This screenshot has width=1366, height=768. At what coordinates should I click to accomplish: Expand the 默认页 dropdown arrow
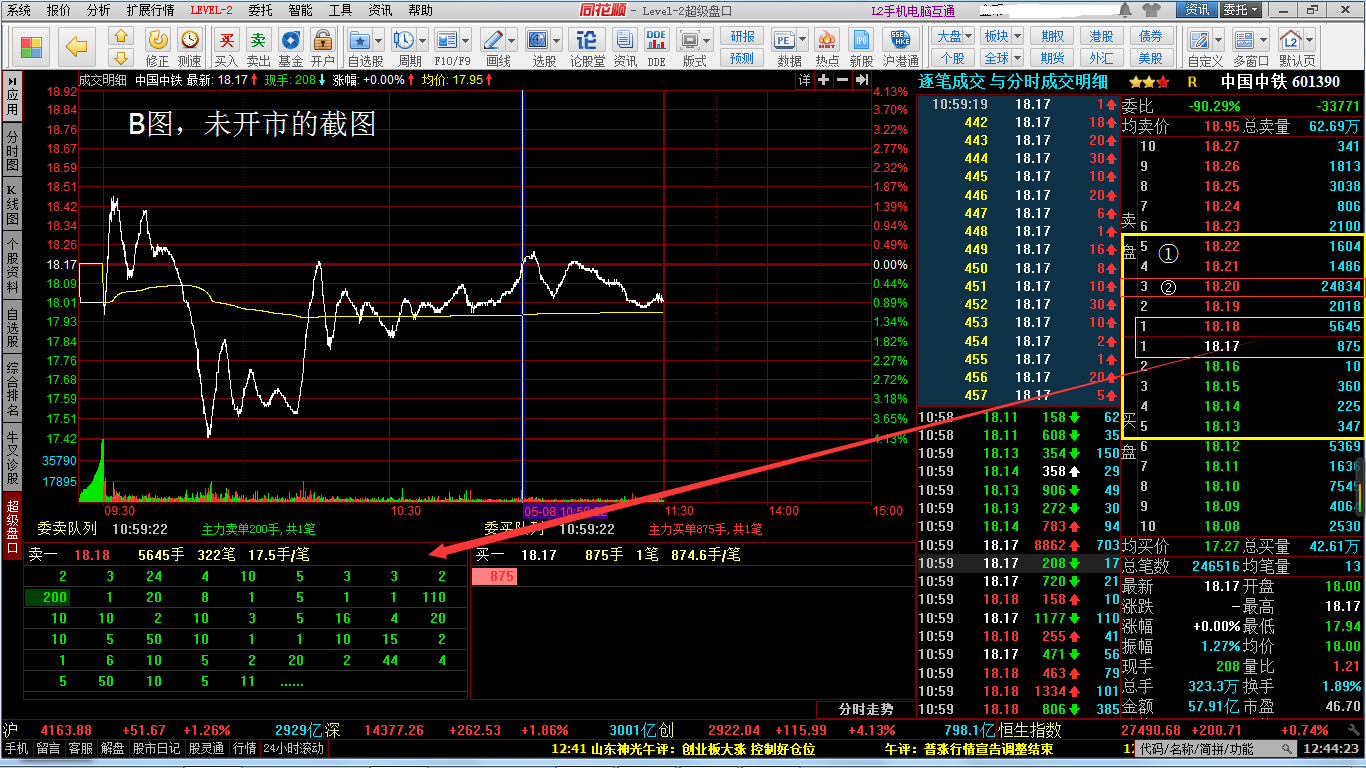pyautogui.click(x=1310, y=41)
